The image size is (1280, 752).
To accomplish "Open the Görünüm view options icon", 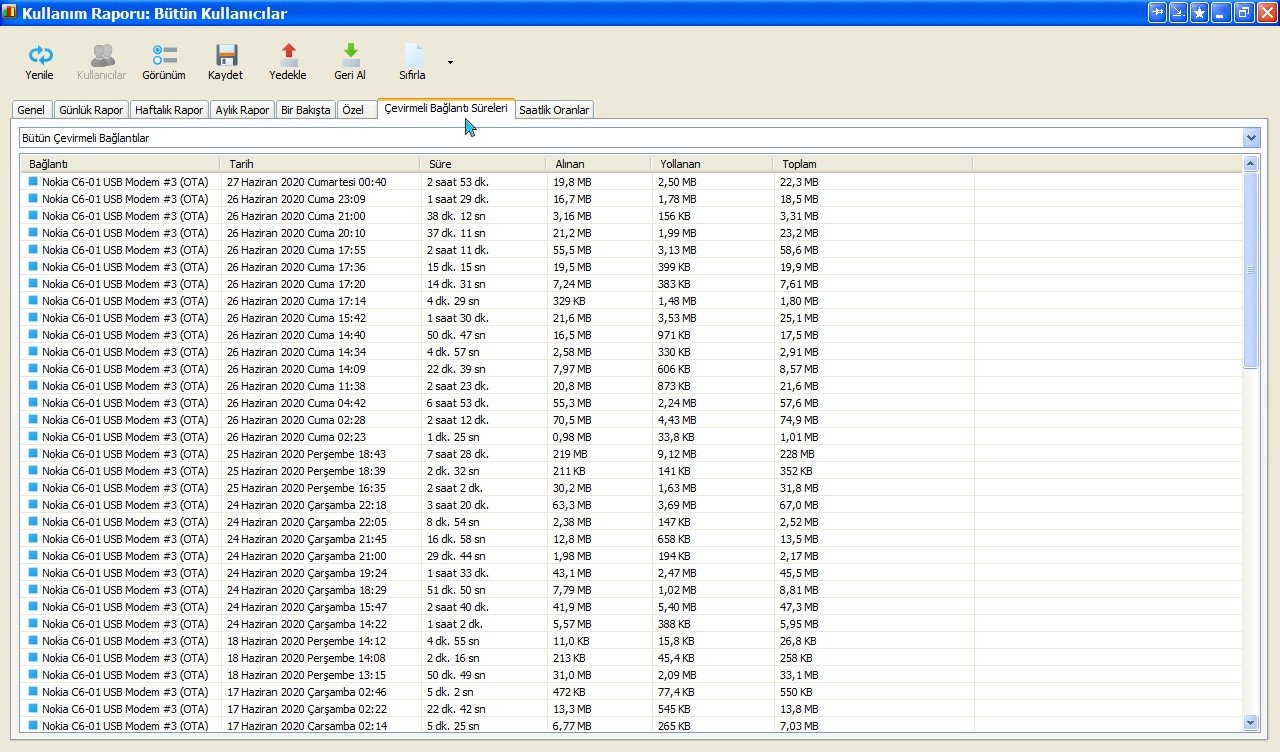I will pyautogui.click(x=164, y=55).
